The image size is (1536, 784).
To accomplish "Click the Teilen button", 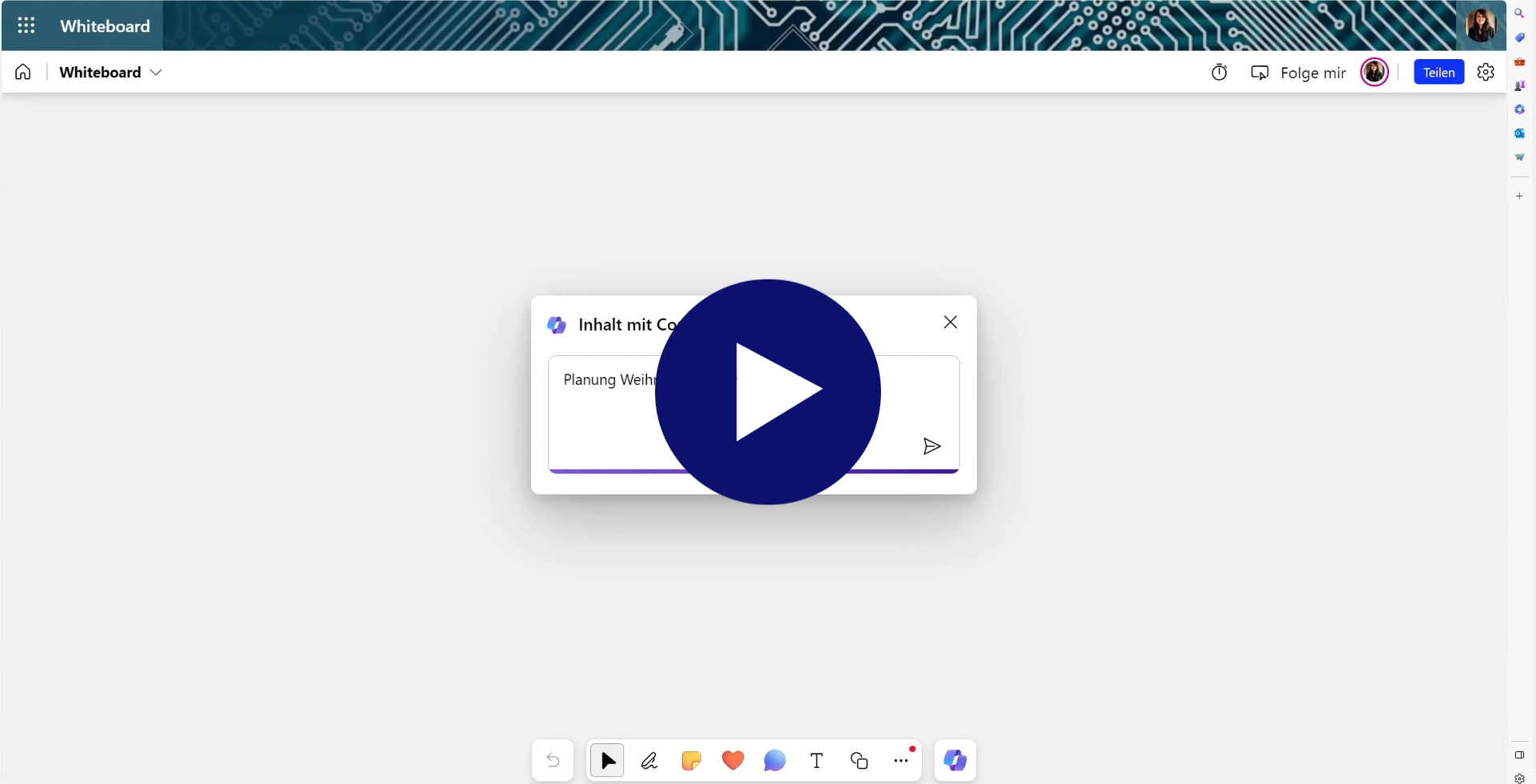I will coord(1438,73).
